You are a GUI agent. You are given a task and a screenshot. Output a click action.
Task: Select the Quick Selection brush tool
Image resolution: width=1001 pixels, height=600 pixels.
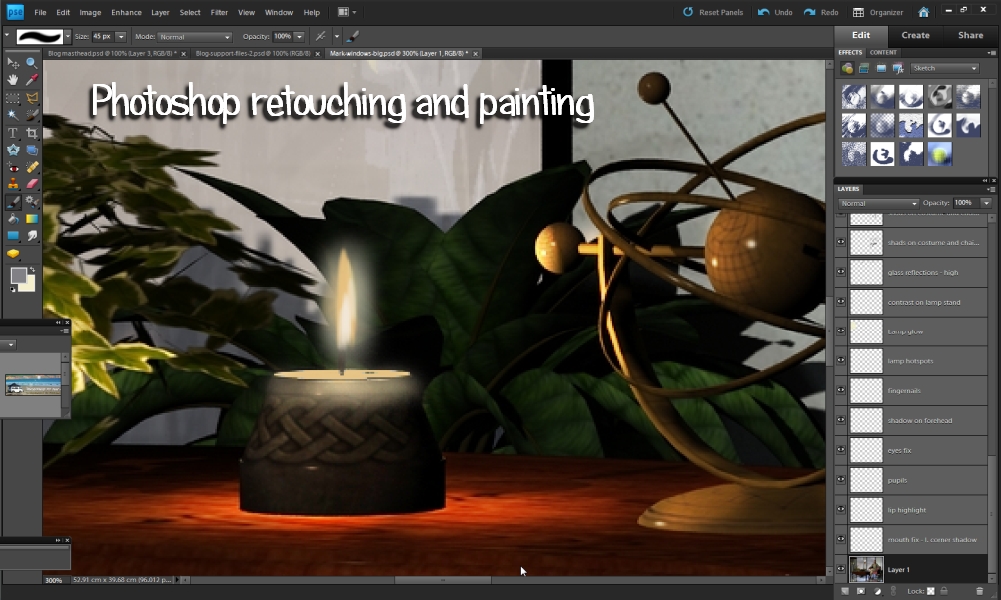click(31, 115)
